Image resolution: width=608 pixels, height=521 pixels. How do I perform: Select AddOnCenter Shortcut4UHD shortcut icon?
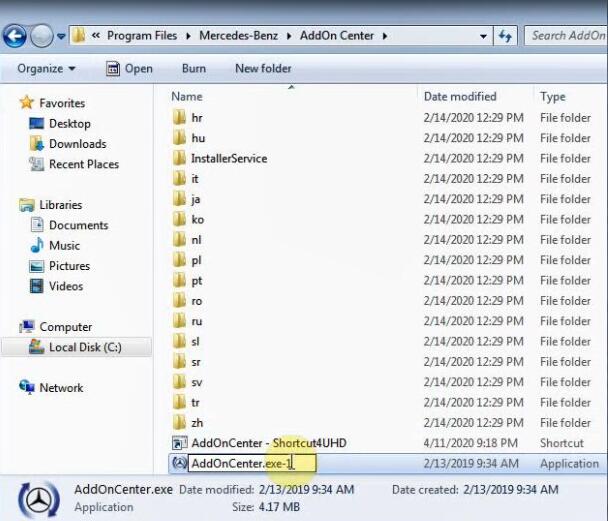coord(179,443)
